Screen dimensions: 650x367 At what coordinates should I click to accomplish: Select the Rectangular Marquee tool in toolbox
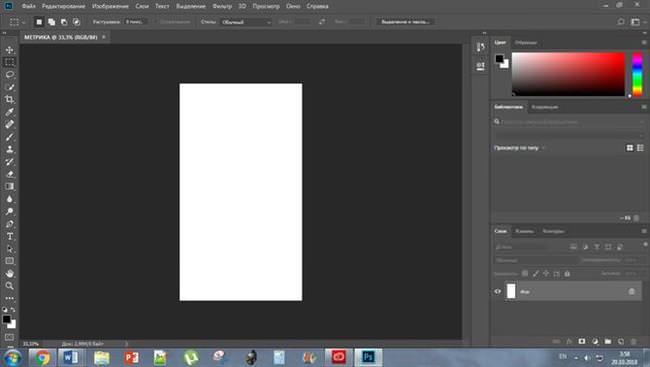tap(10, 62)
